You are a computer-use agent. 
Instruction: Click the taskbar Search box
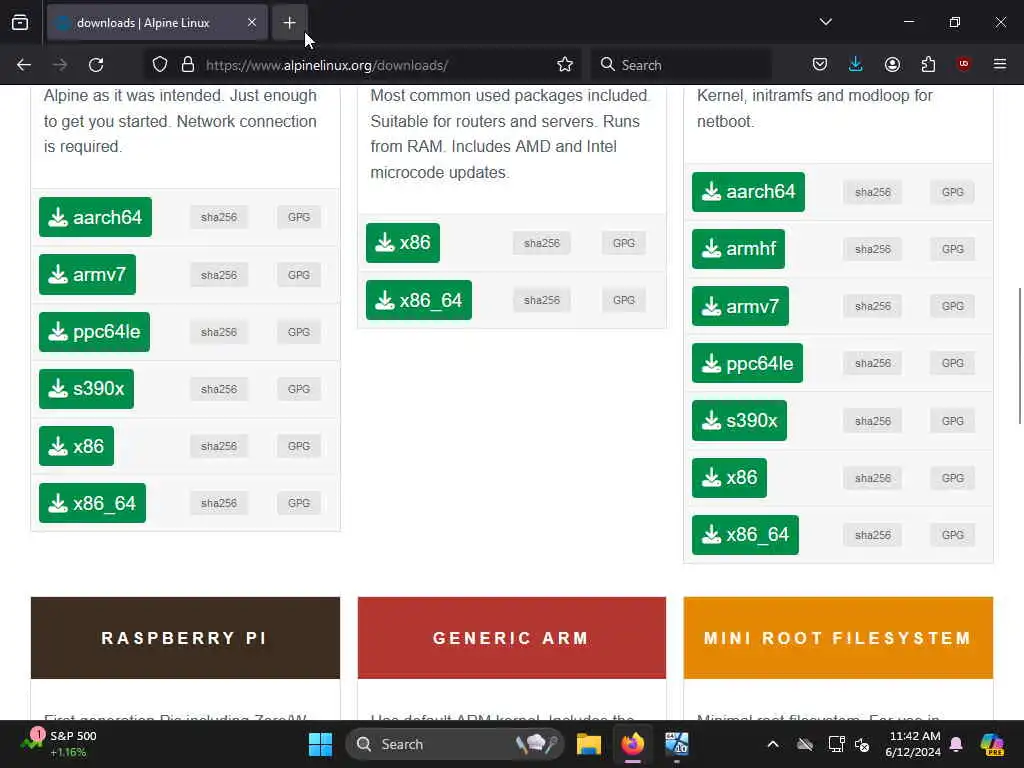coord(455,744)
